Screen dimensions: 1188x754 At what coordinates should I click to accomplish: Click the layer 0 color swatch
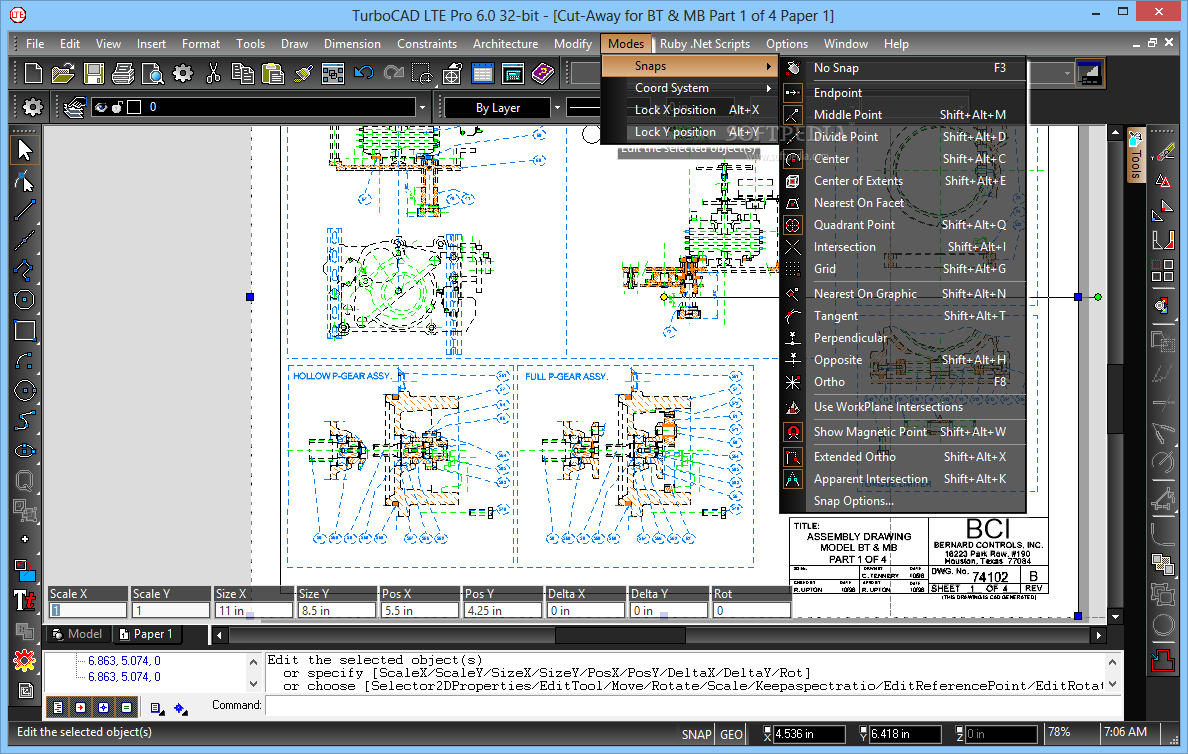[x=134, y=108]
